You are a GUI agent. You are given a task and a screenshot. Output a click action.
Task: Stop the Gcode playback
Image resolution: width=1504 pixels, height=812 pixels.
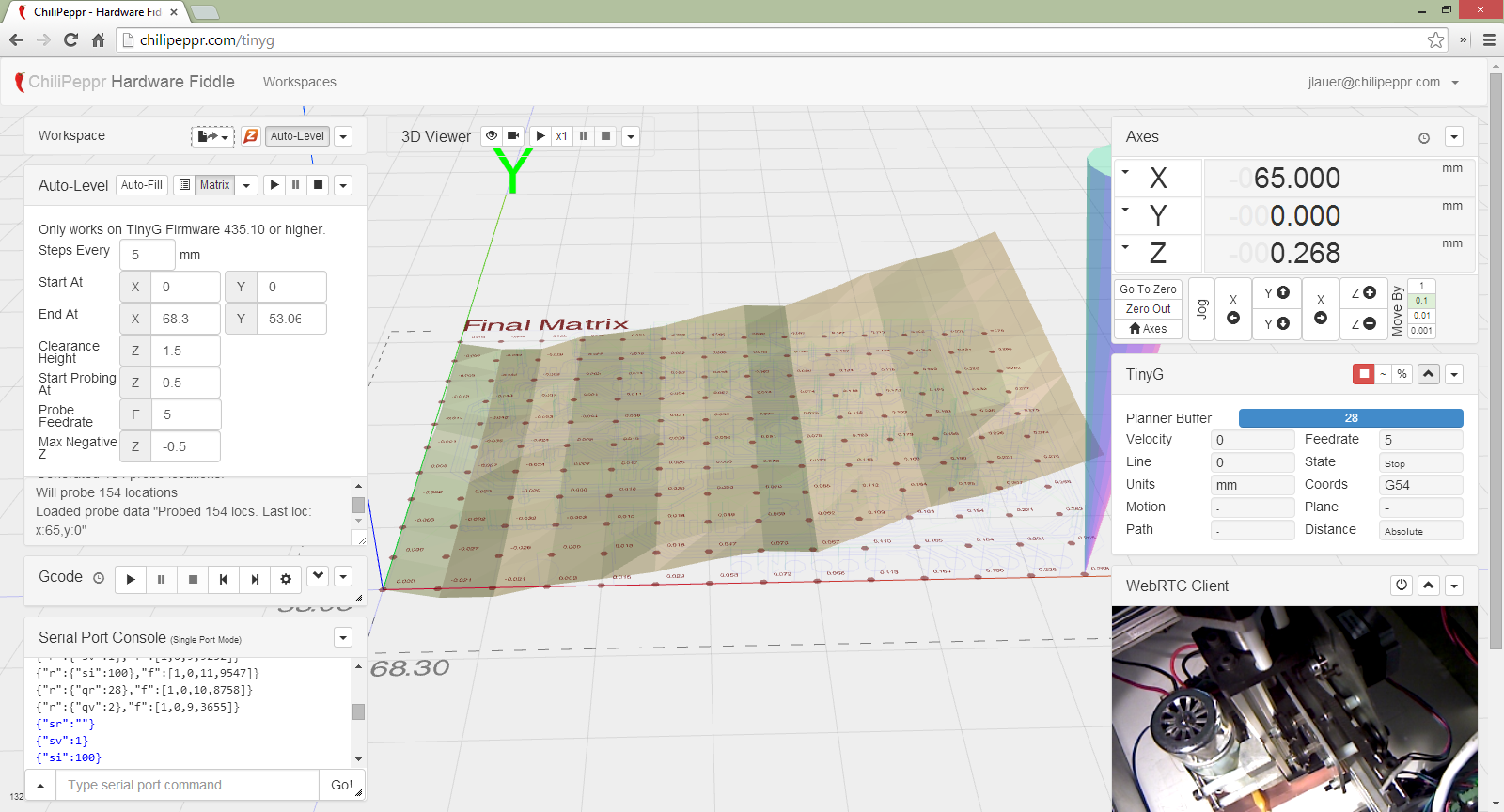point(193,579)
